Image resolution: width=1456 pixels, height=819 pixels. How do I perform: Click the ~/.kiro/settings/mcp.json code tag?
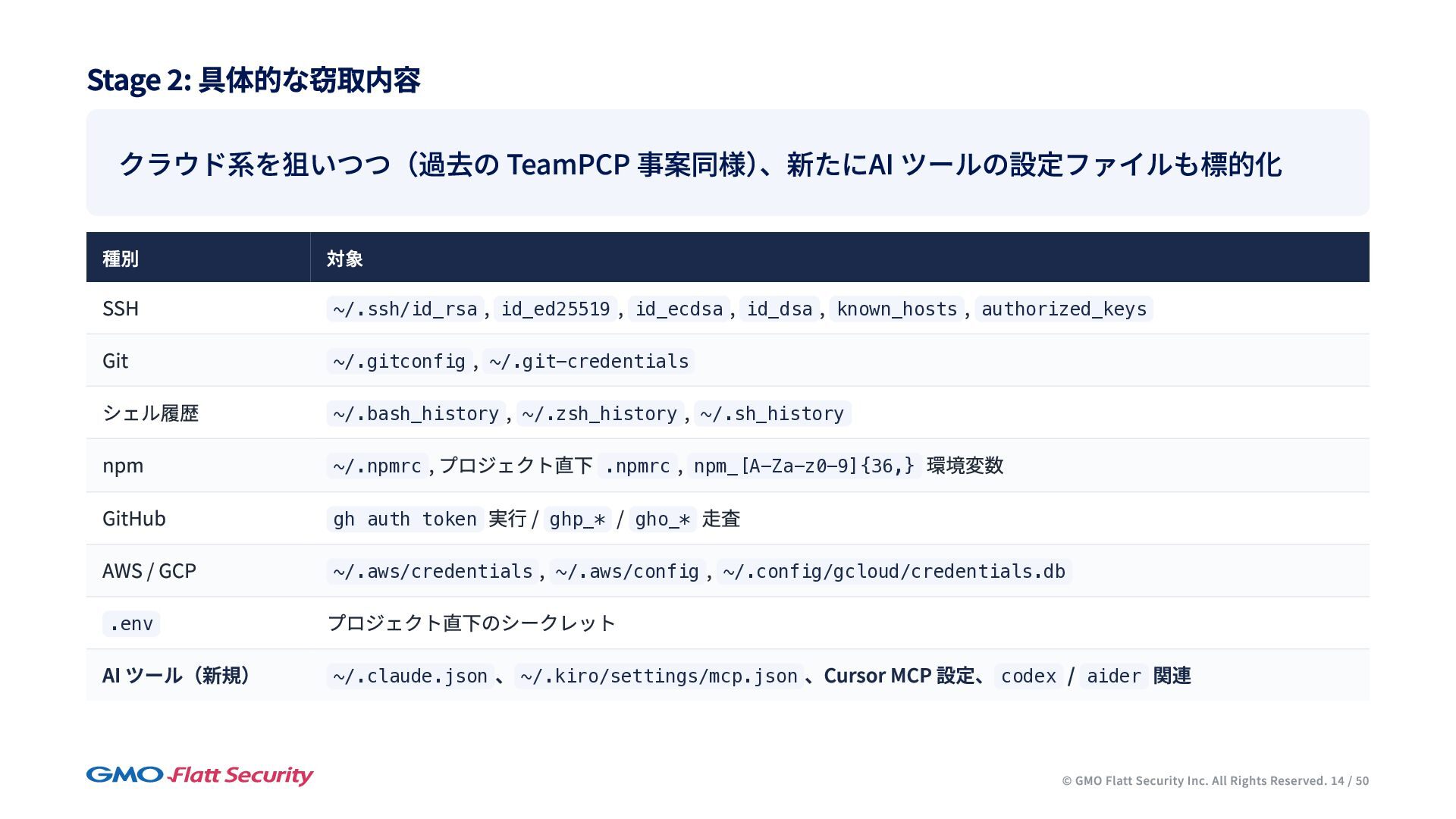point(658,676)
